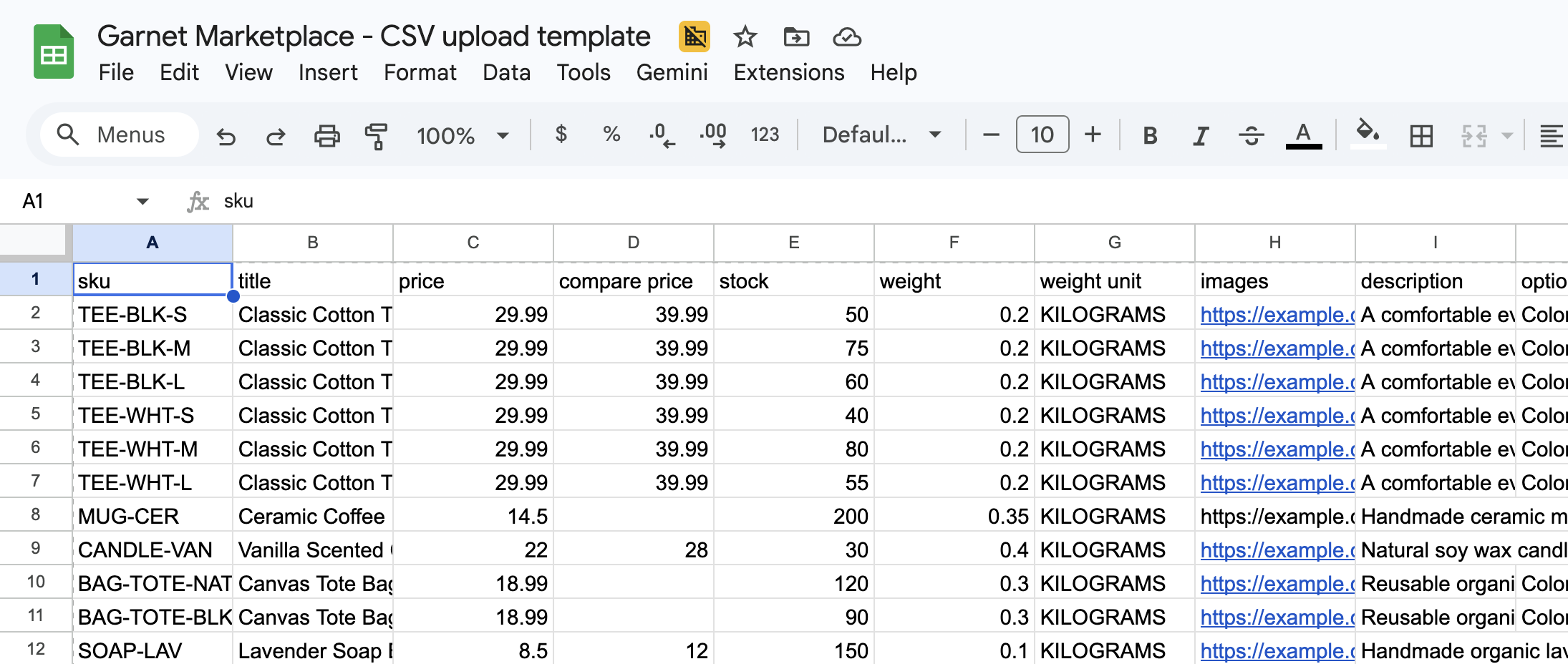Image resolution: width=1568 pixels, height=664 pixels.
Task: Star the spreadsheet
Action: pos(745,37)
